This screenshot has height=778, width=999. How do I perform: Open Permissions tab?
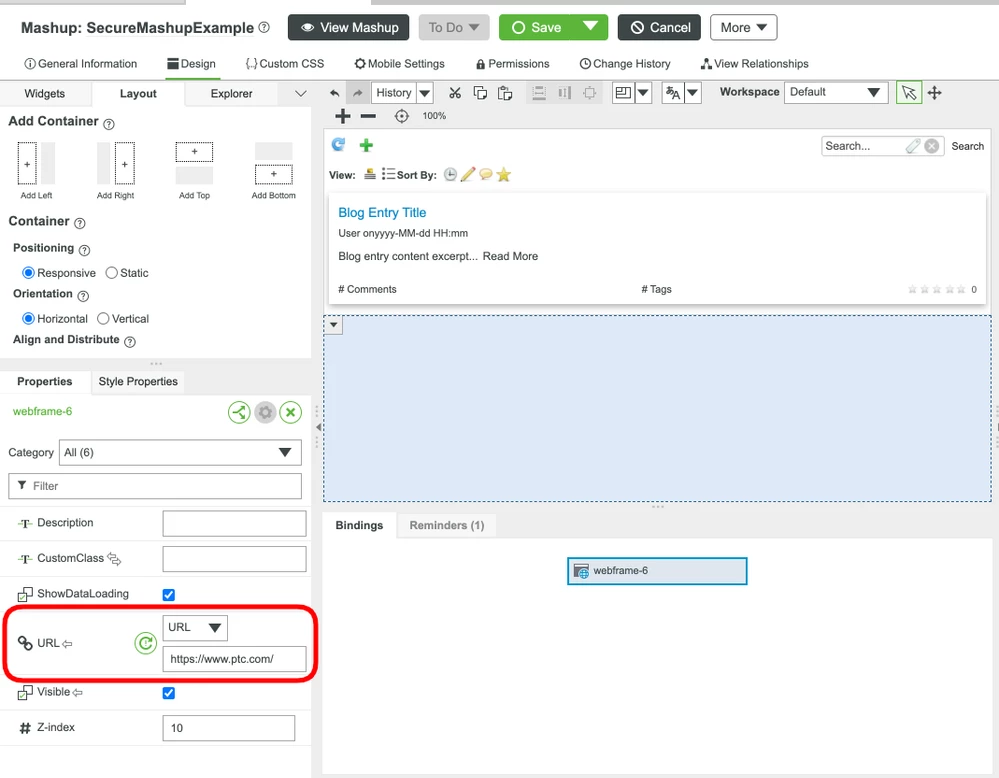coord(512,64)
